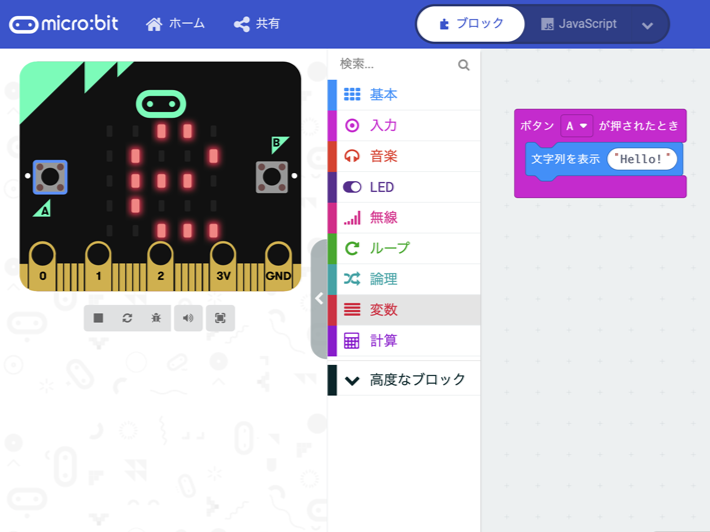Expand 高度なブロック advanced section

404,380
